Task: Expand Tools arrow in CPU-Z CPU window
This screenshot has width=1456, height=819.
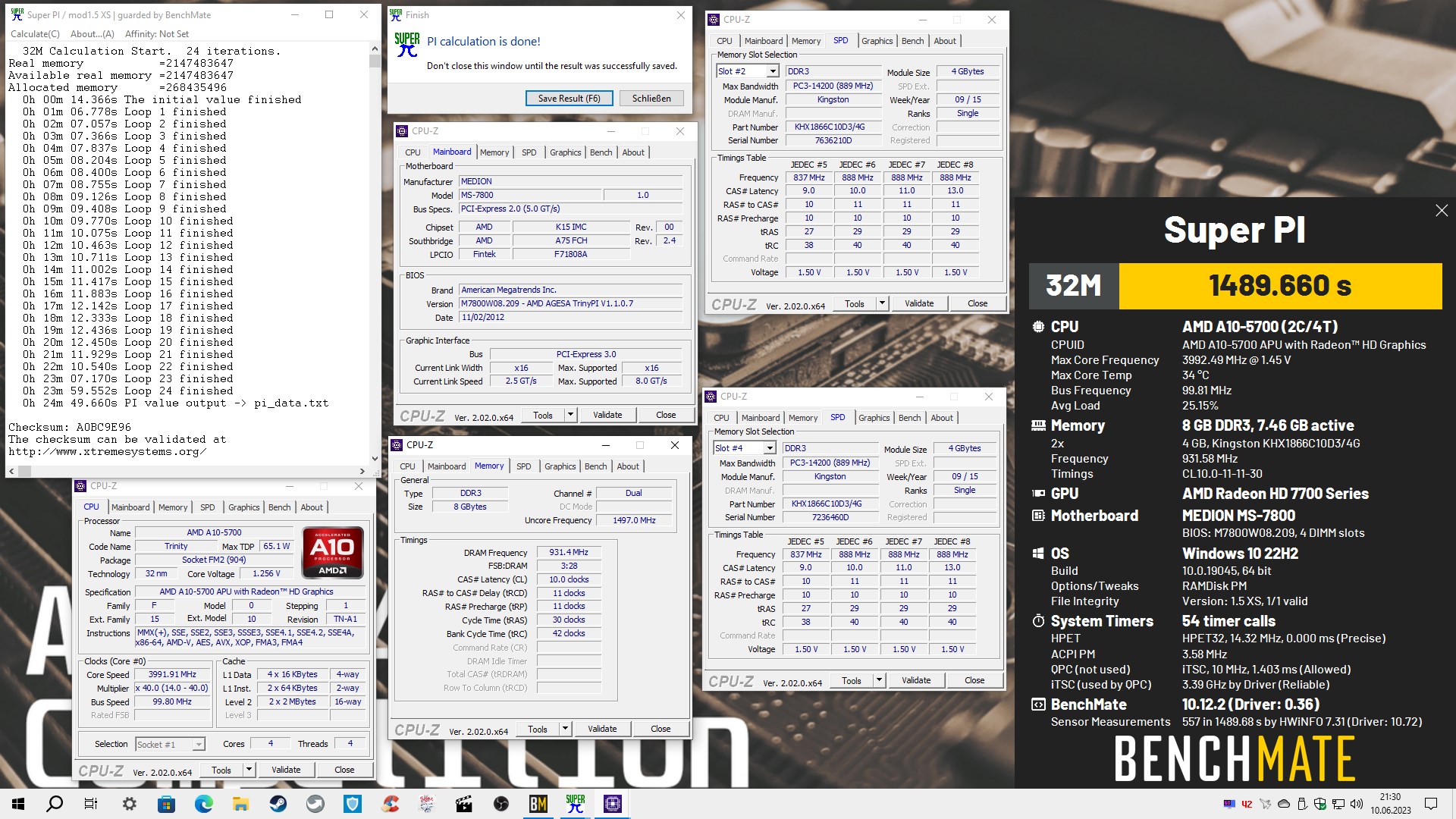Action: pos(248,770)
